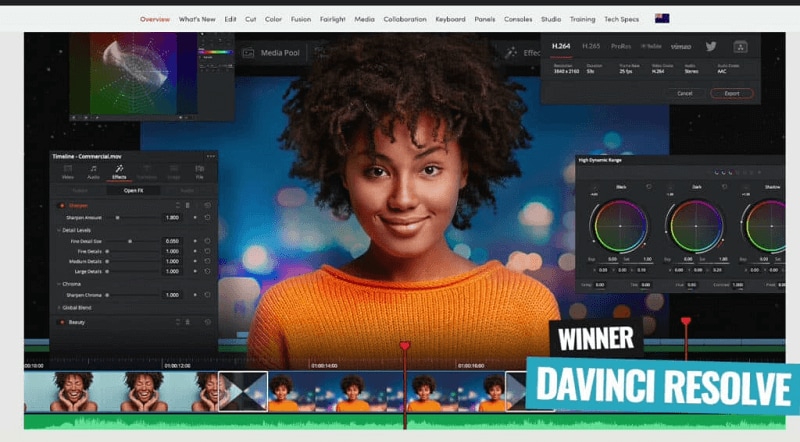Open the Edit page link
Screen dimensions: 800x442
pos(230,19)
